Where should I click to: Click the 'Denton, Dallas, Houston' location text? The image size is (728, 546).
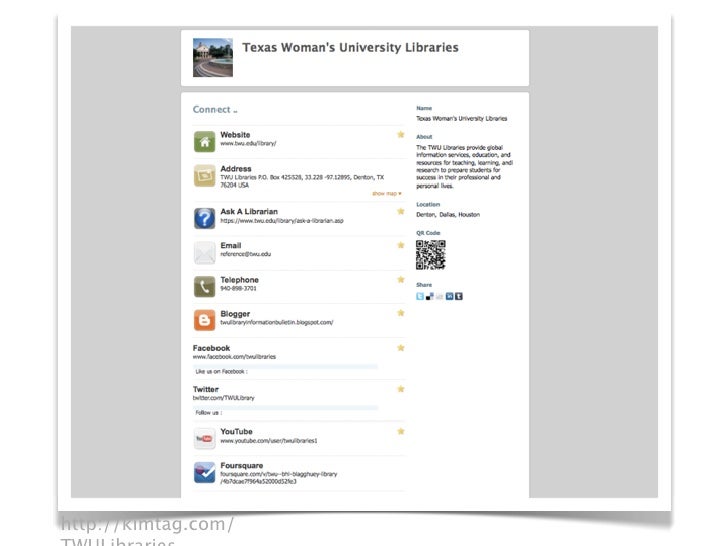coord(448,214)
